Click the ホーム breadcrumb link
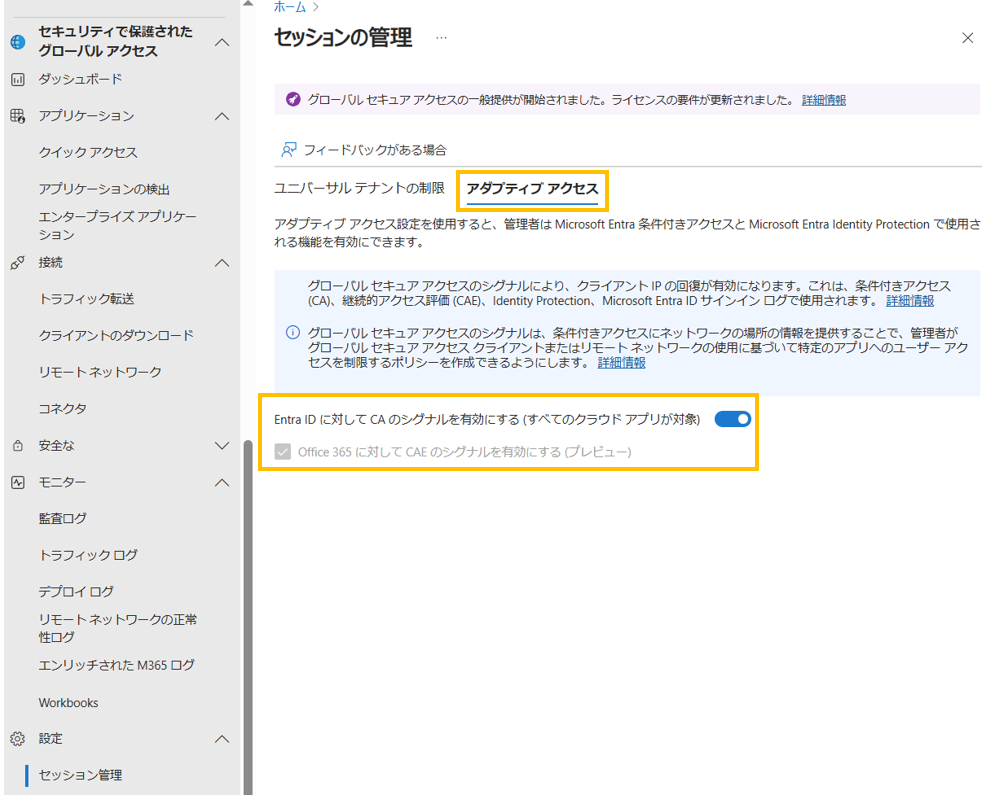The width and height of the screenshot is (985, 799). (290, 7)
